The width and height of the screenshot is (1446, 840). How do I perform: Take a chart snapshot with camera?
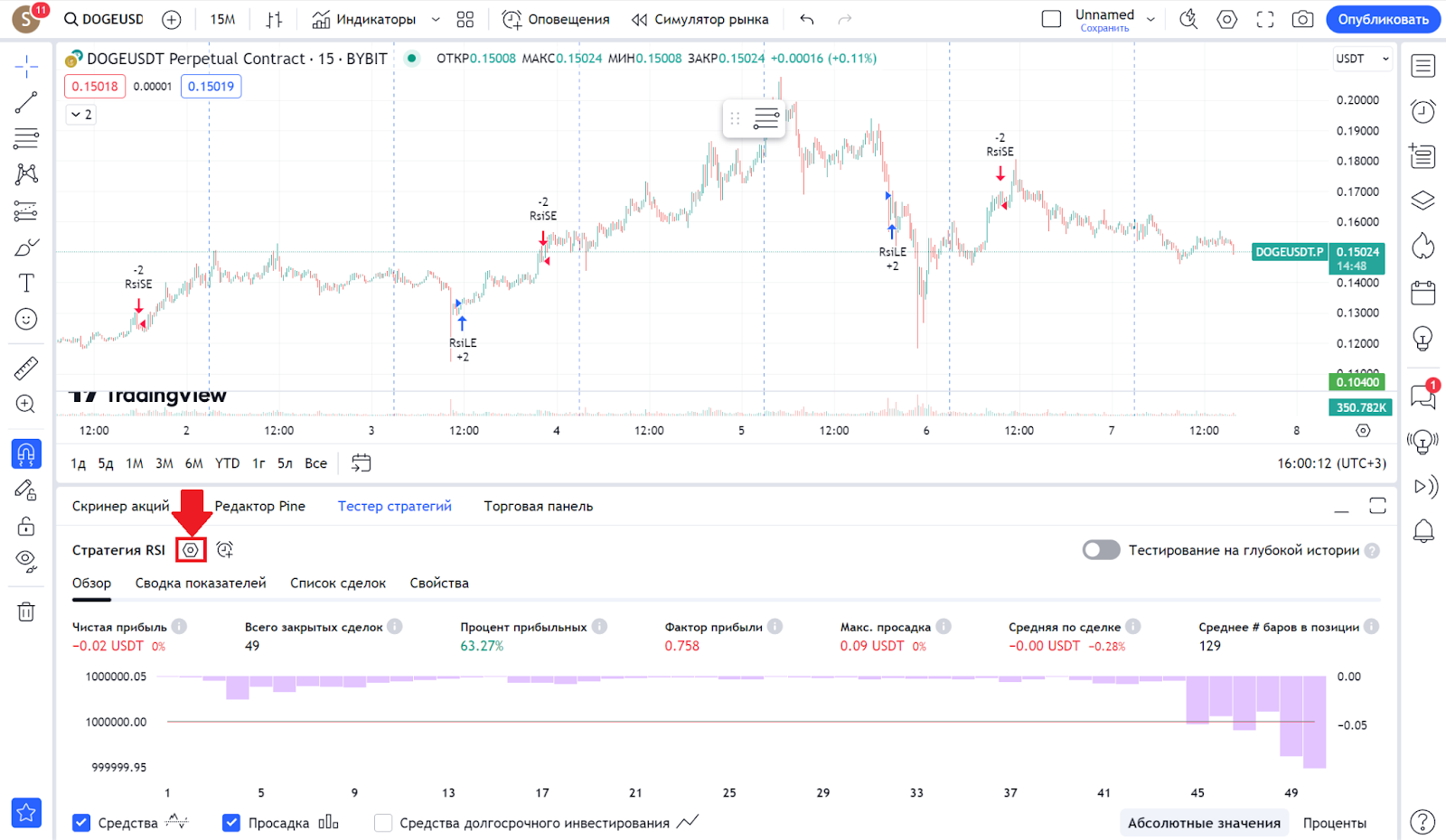pos(1302,19)
